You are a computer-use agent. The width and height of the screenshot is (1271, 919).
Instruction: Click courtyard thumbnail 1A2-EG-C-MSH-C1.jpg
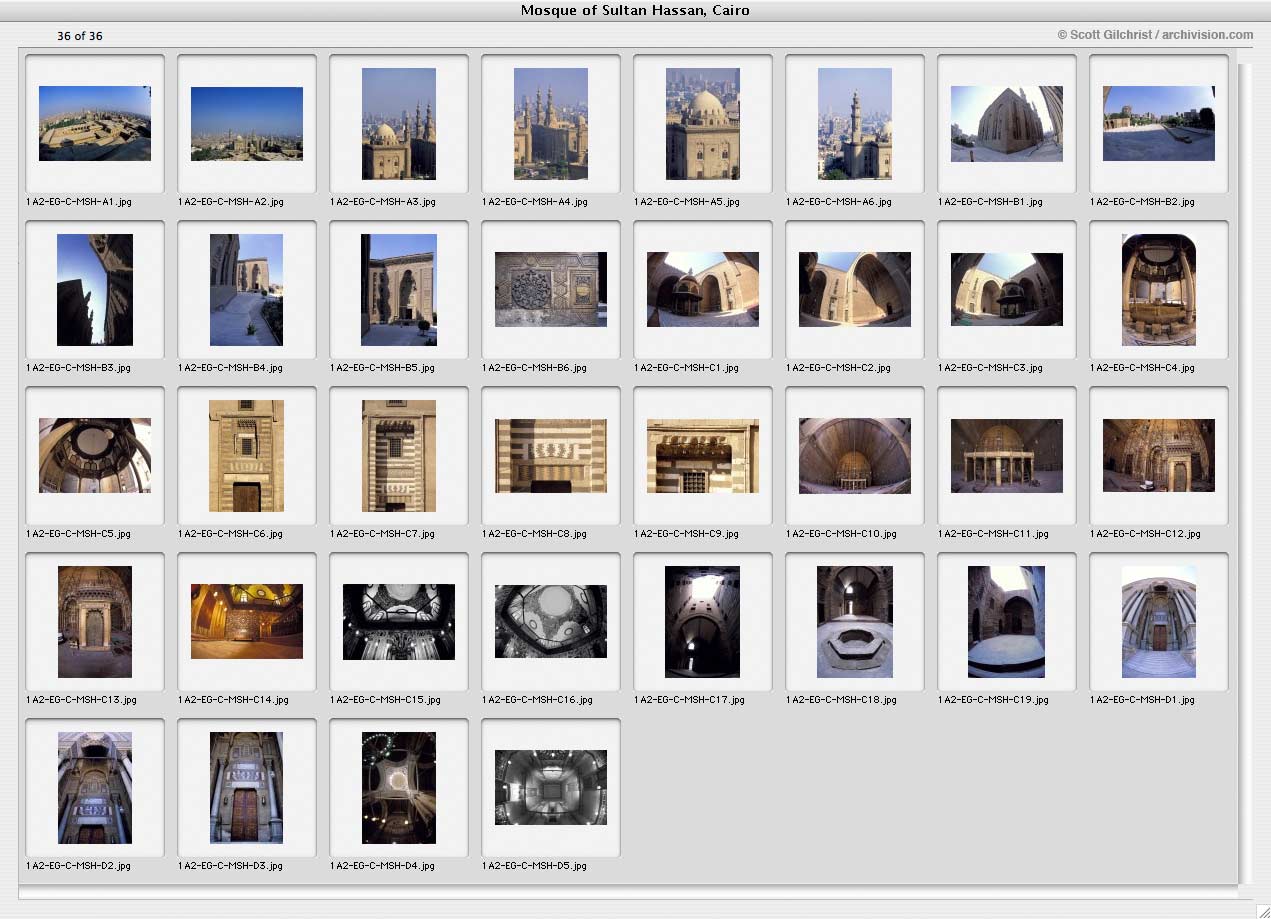coord(703,290)
